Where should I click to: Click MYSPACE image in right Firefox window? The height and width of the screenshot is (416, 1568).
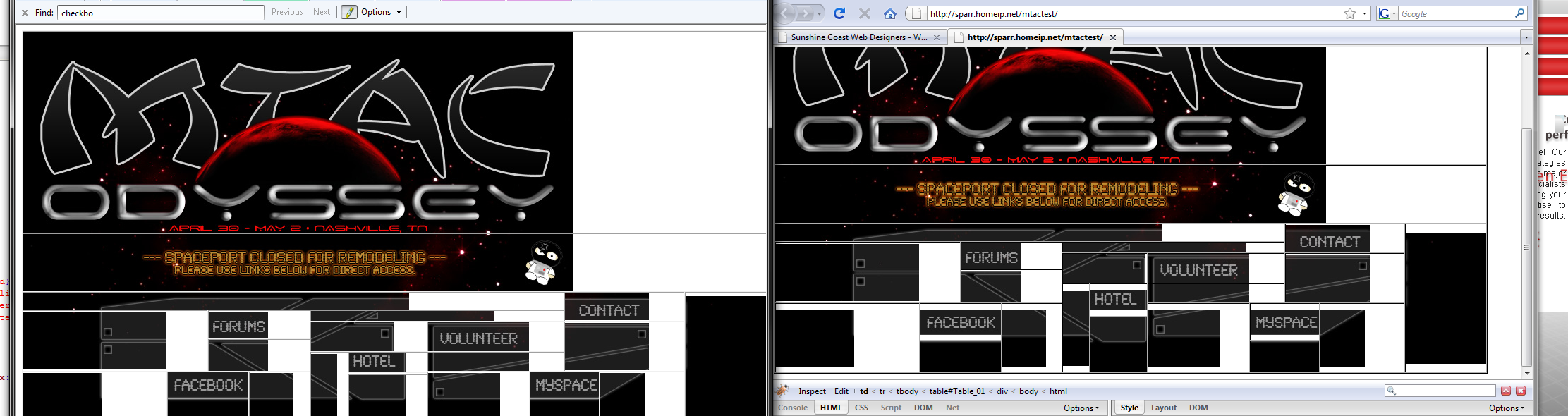click(x=1284, y=322)
